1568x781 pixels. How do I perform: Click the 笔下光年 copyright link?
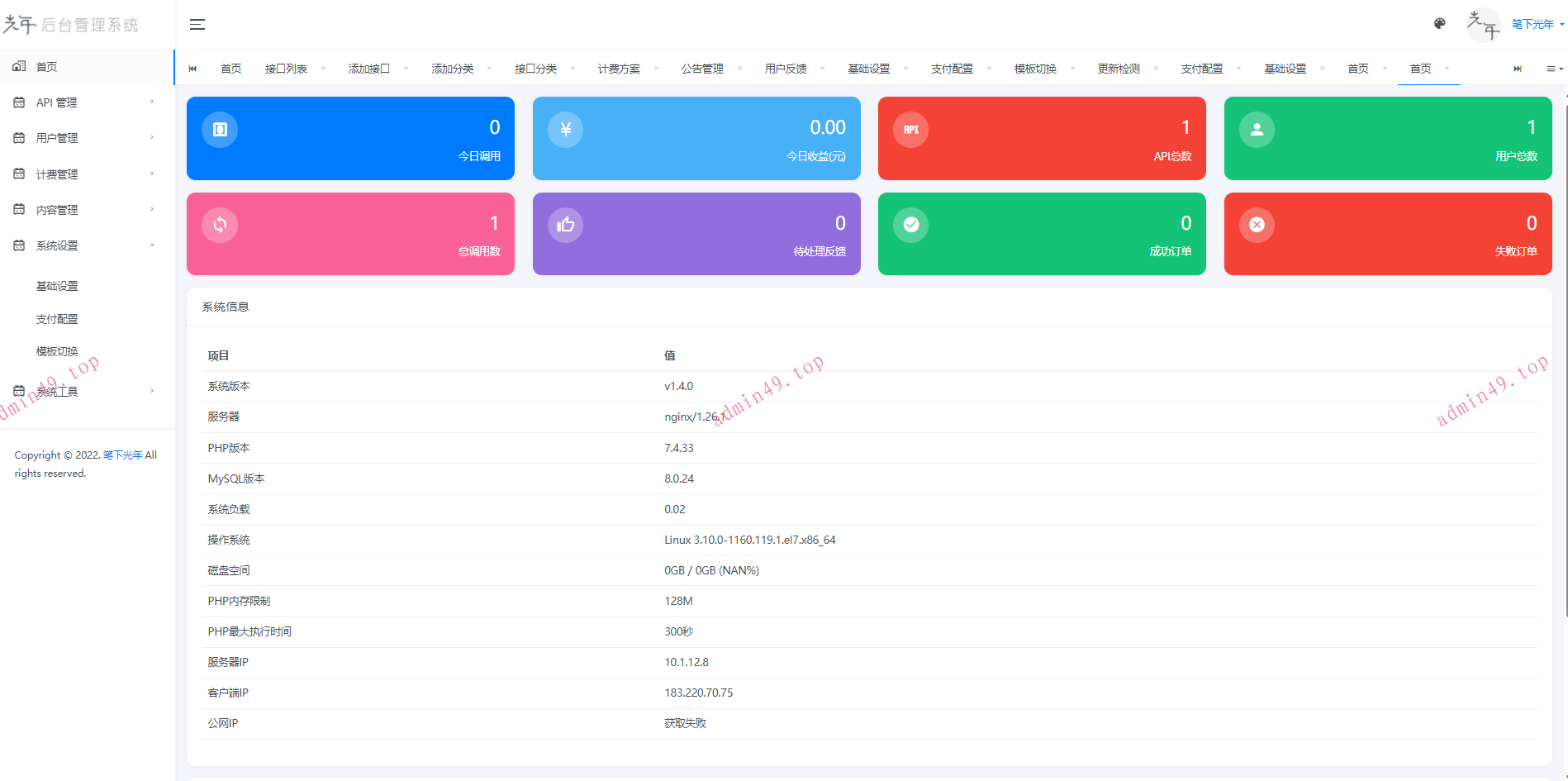coord(122,455)
